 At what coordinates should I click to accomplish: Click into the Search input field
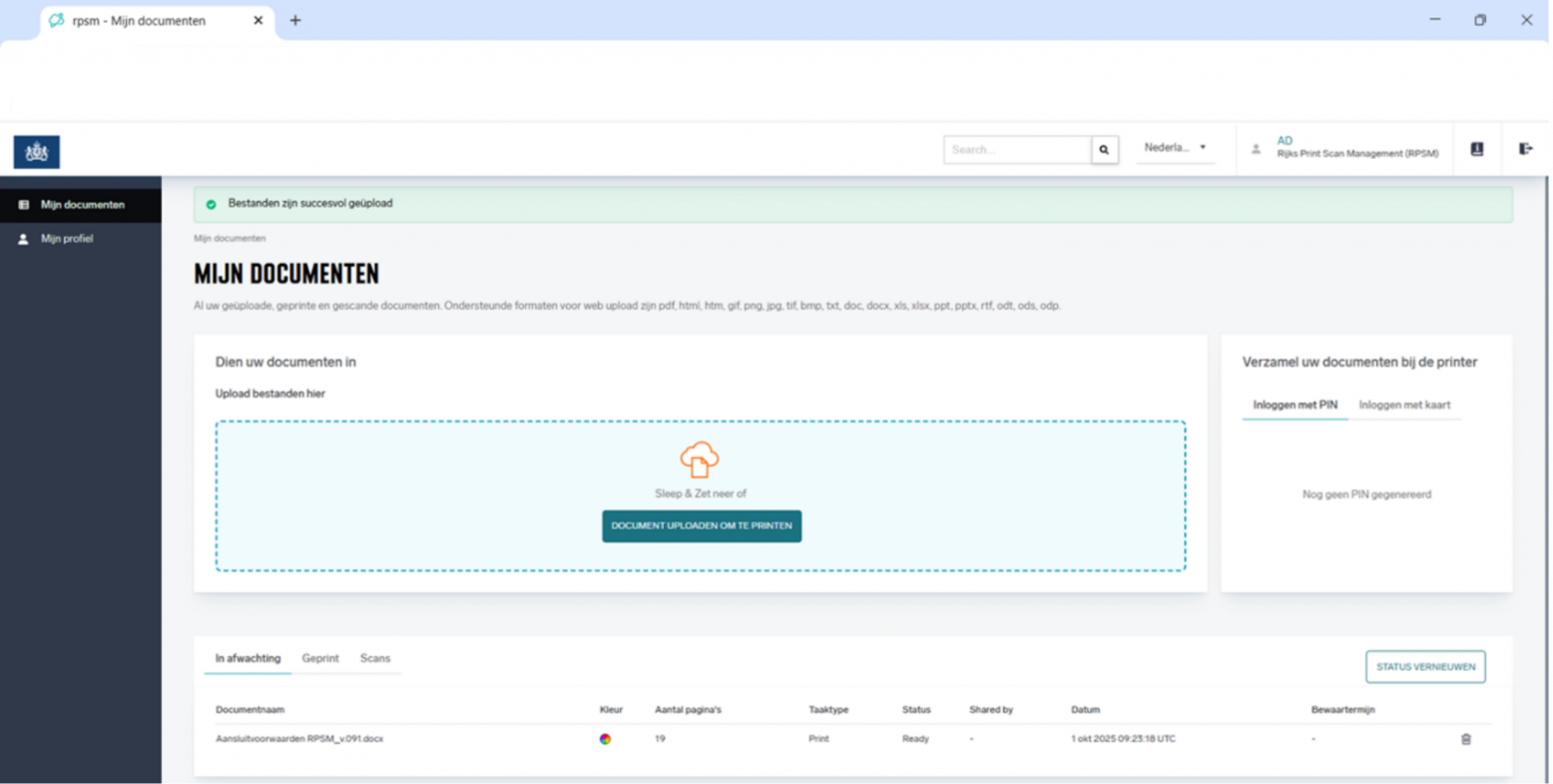pos(1016,149)
